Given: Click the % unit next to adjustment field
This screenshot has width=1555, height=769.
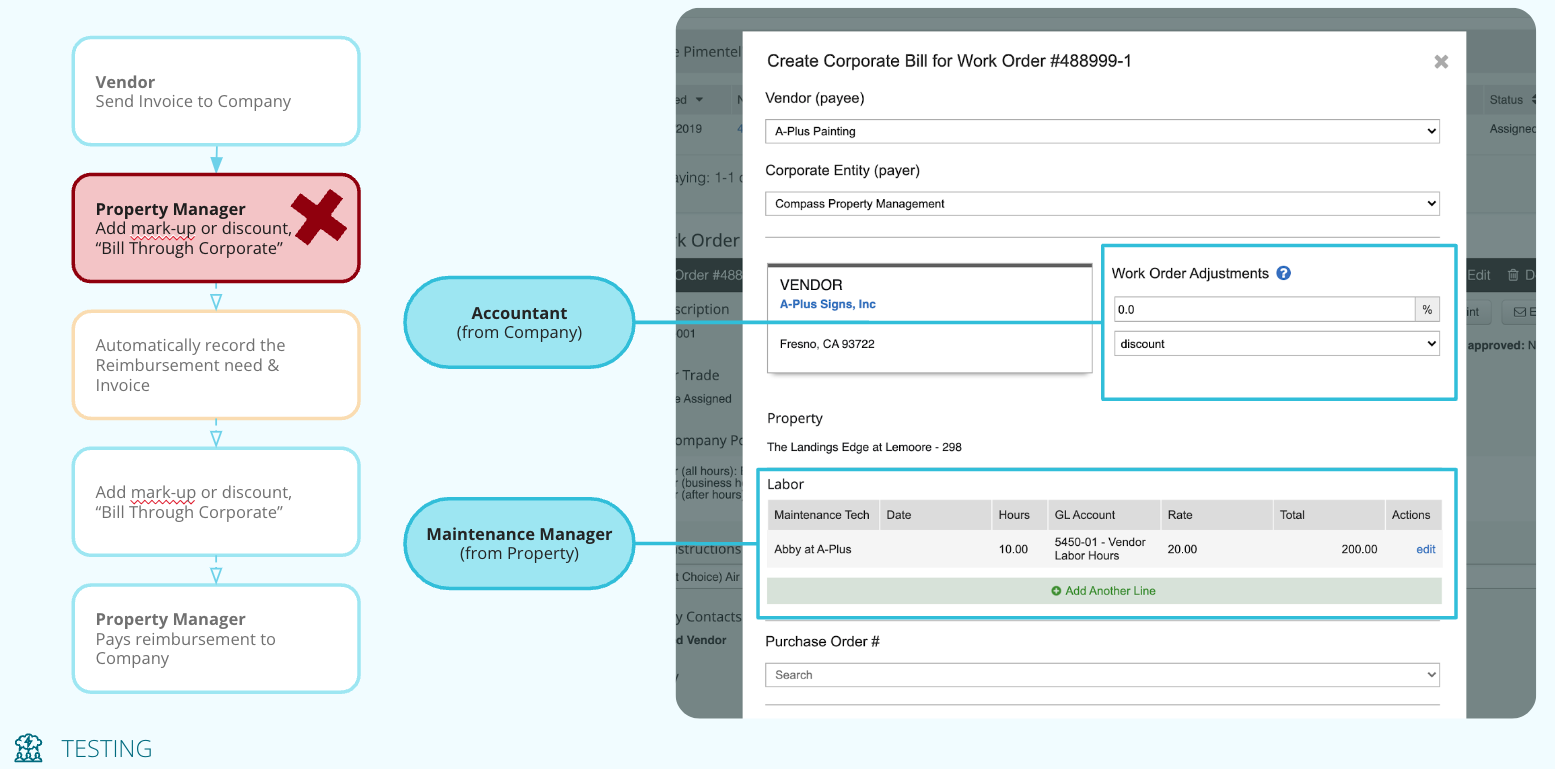Looking at the screenshot, I should coord(1427,309).
